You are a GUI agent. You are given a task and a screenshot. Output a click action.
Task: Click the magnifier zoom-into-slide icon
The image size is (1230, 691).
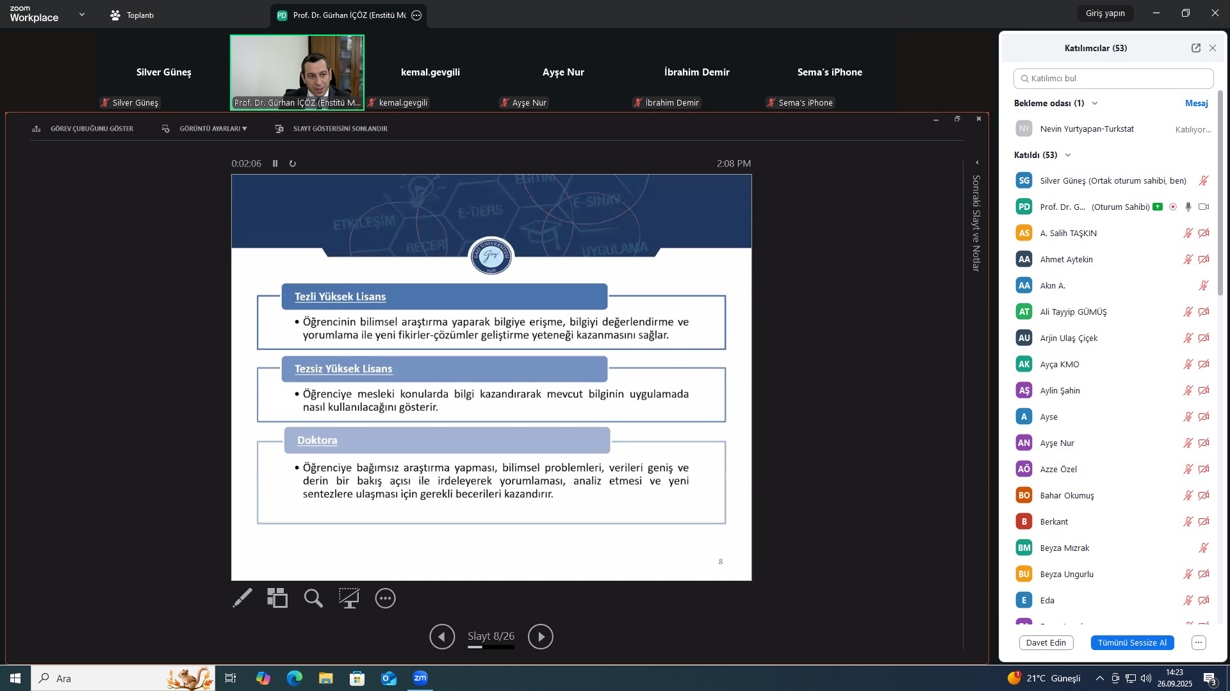[313, 598]
